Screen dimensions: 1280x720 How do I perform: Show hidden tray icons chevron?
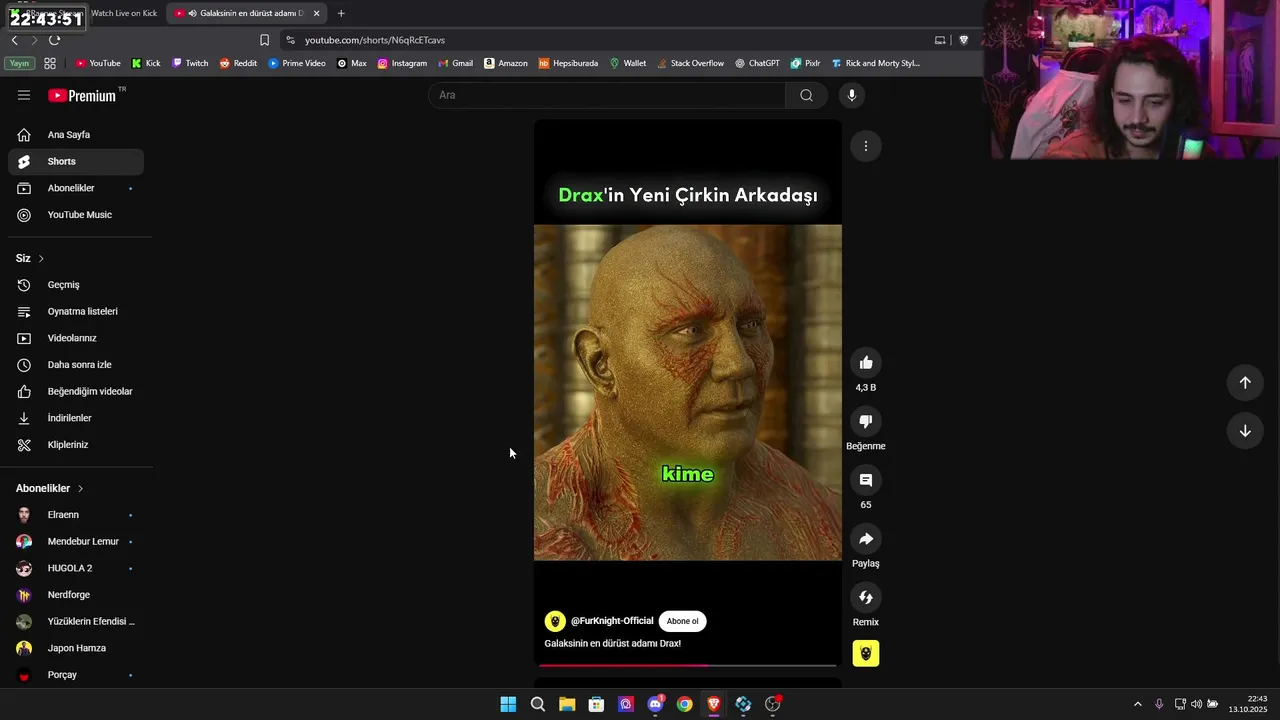click(1137, 704)
